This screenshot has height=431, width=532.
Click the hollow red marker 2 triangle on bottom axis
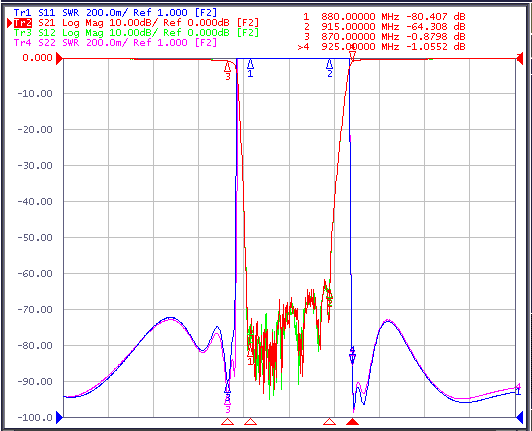329,421
